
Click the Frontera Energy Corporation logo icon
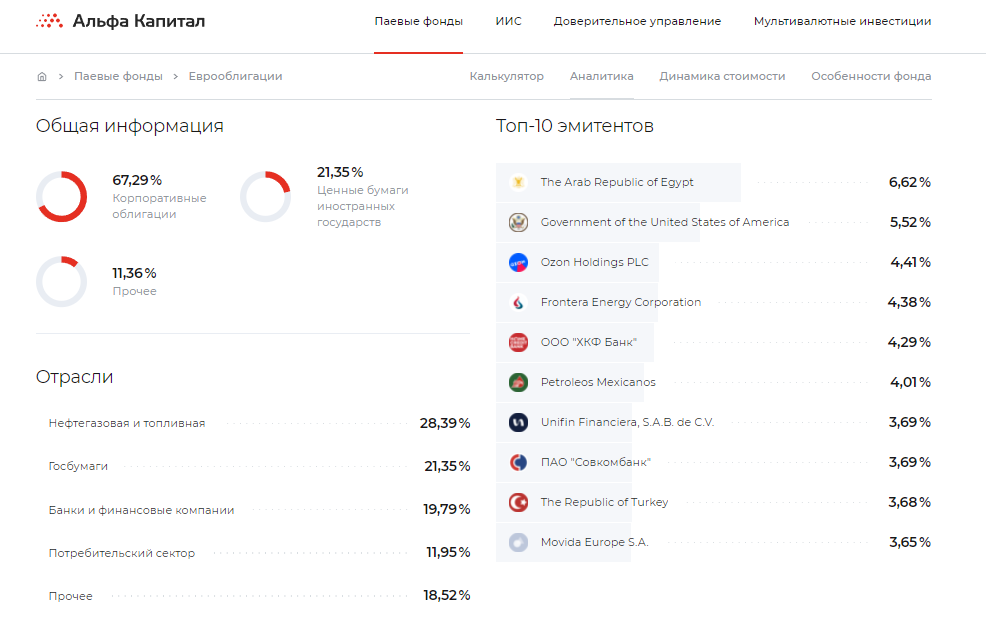click(518, 302)
